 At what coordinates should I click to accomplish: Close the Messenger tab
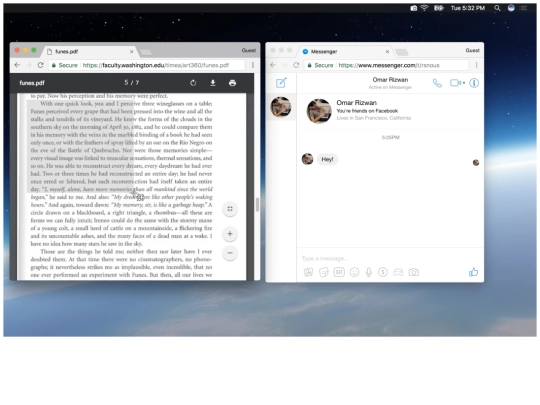click(387, 52)
